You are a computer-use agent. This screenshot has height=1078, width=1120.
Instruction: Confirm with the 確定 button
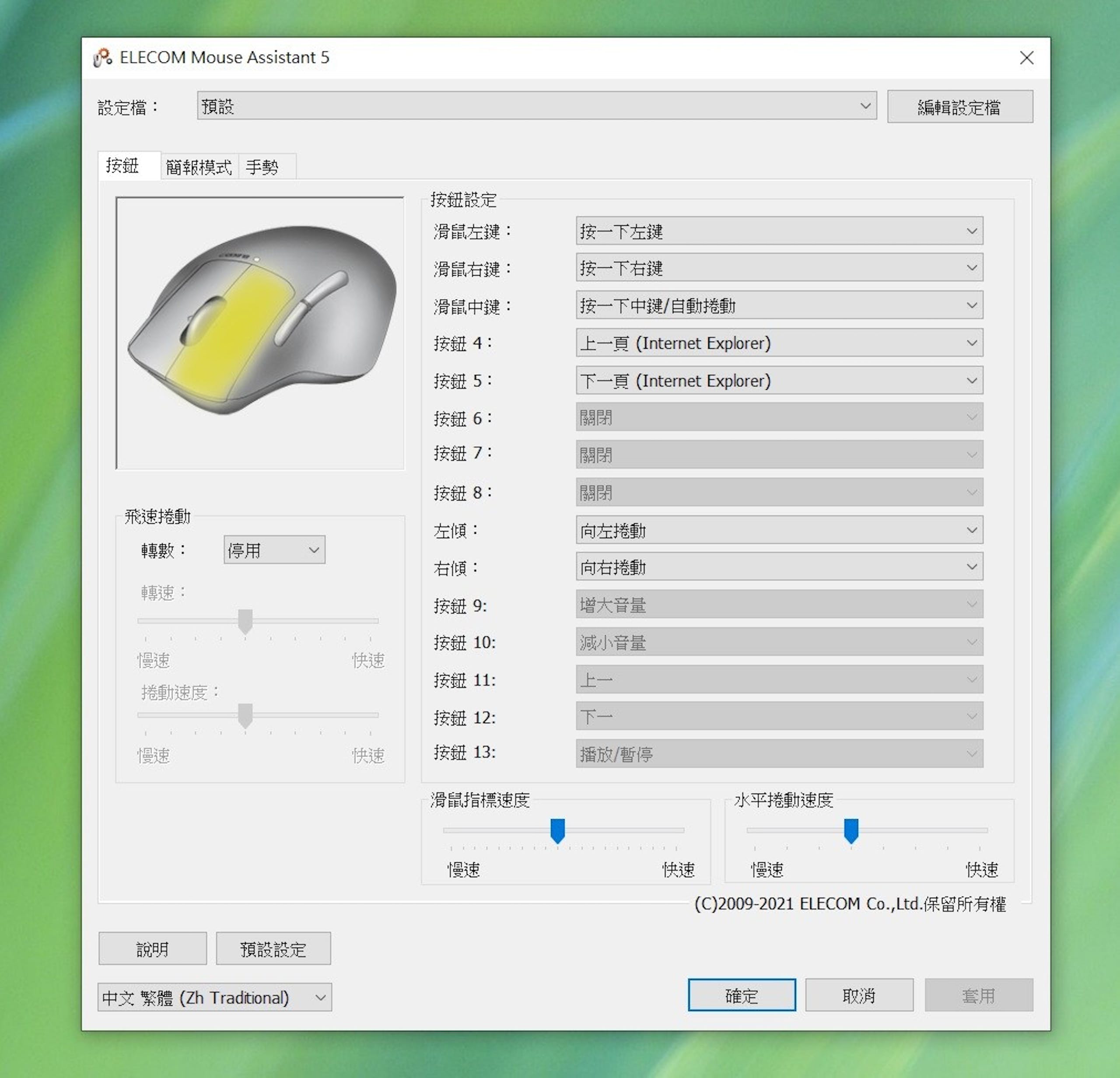pos(742,995)
